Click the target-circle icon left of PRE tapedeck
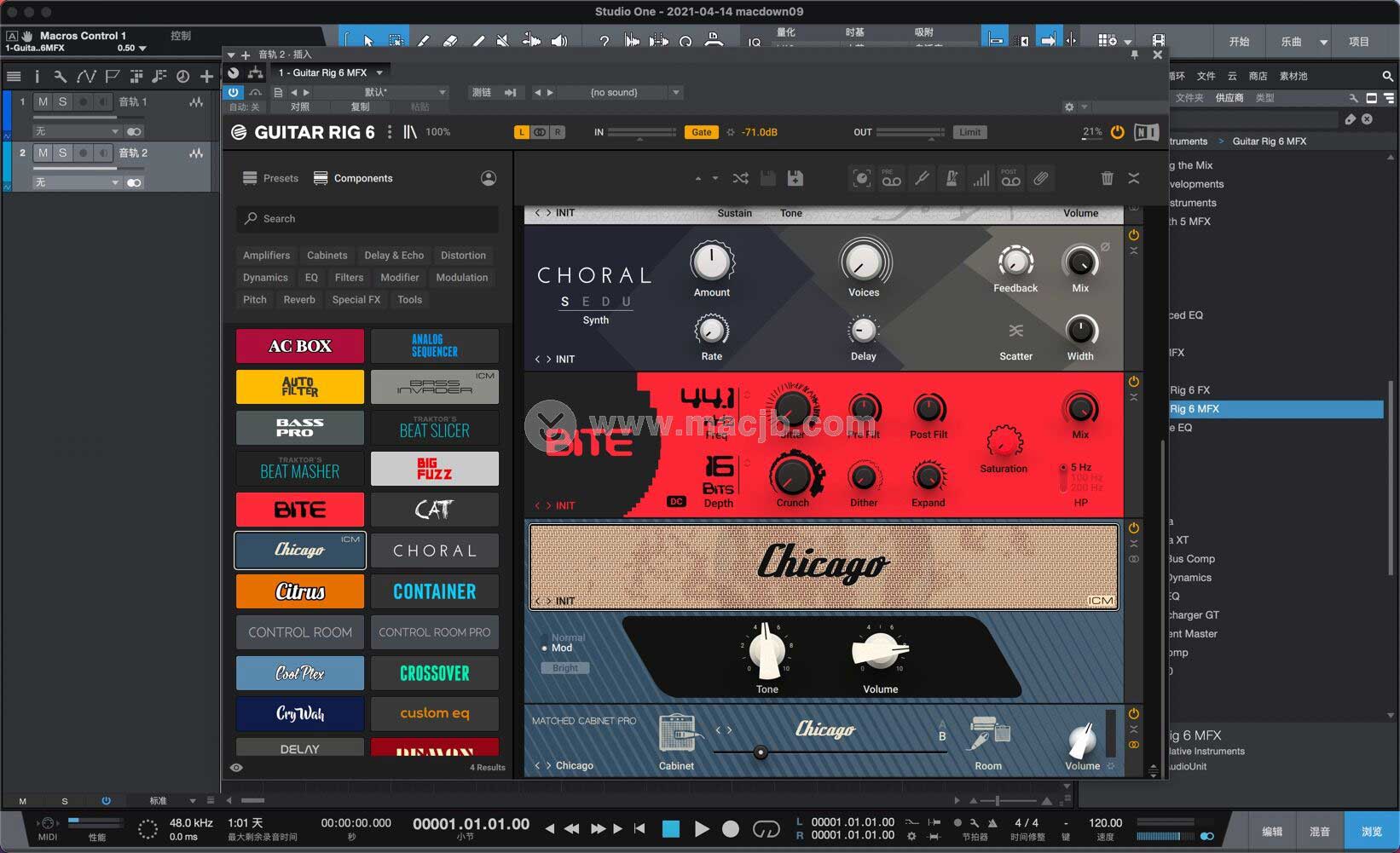The width and height of the screenshot is (1400, 853). click(x=862, y=178)
